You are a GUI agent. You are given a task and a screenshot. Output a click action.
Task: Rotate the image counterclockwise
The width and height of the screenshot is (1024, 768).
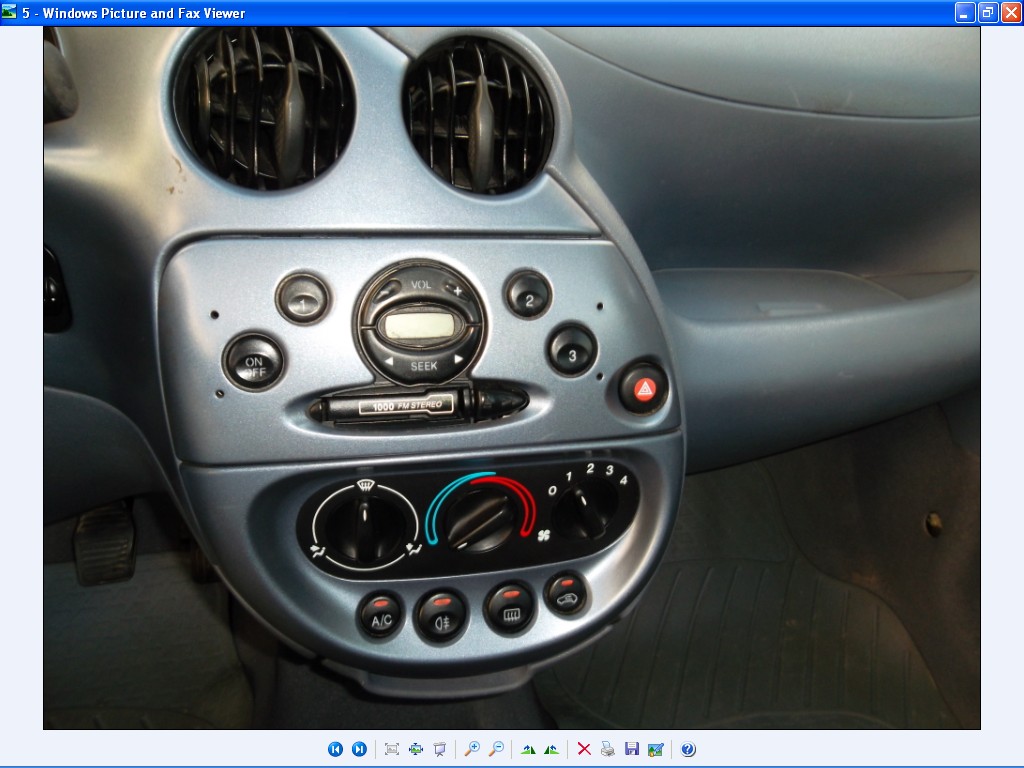(551, 749)
